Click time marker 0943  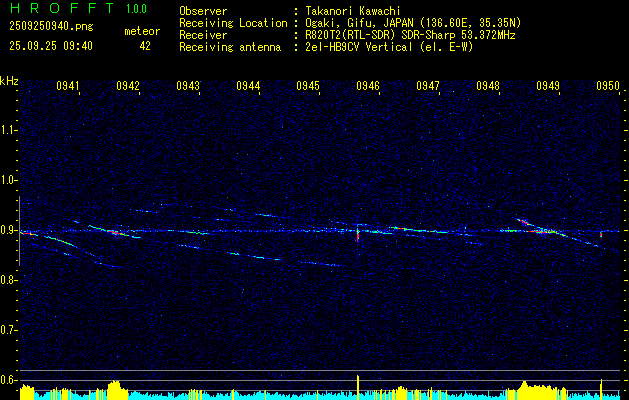point(188,85)
